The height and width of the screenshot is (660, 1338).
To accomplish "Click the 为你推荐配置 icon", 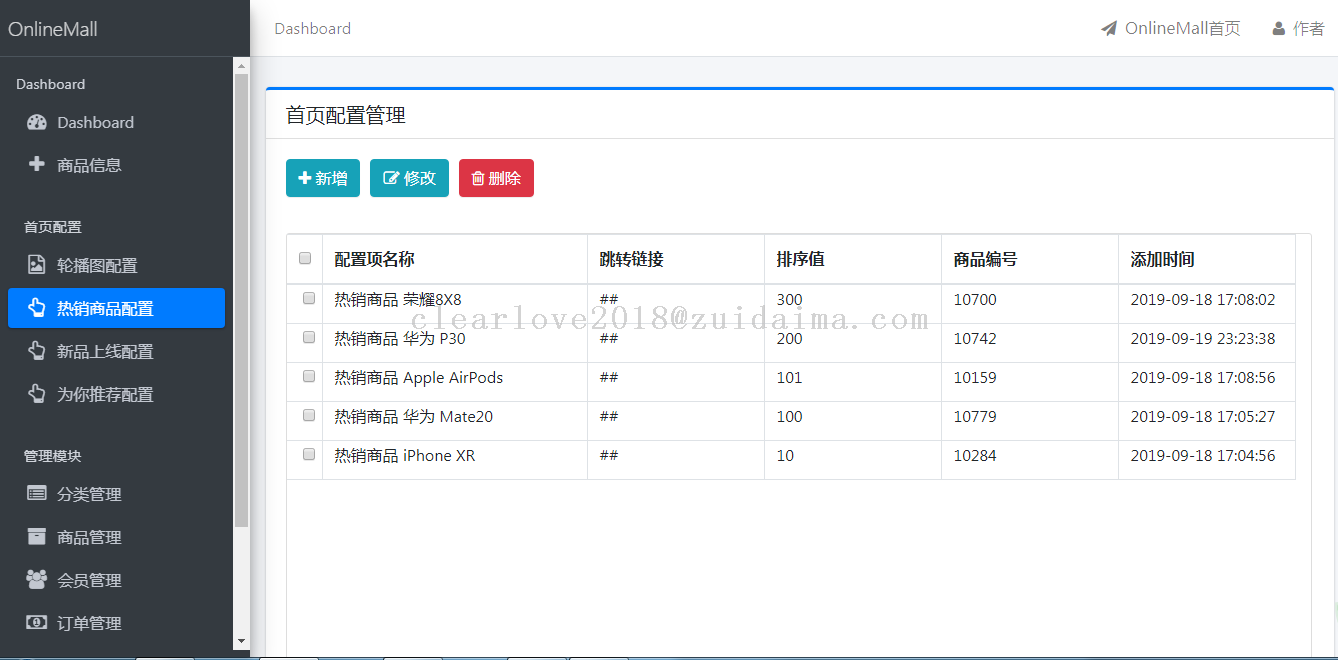I will [37, 394].
